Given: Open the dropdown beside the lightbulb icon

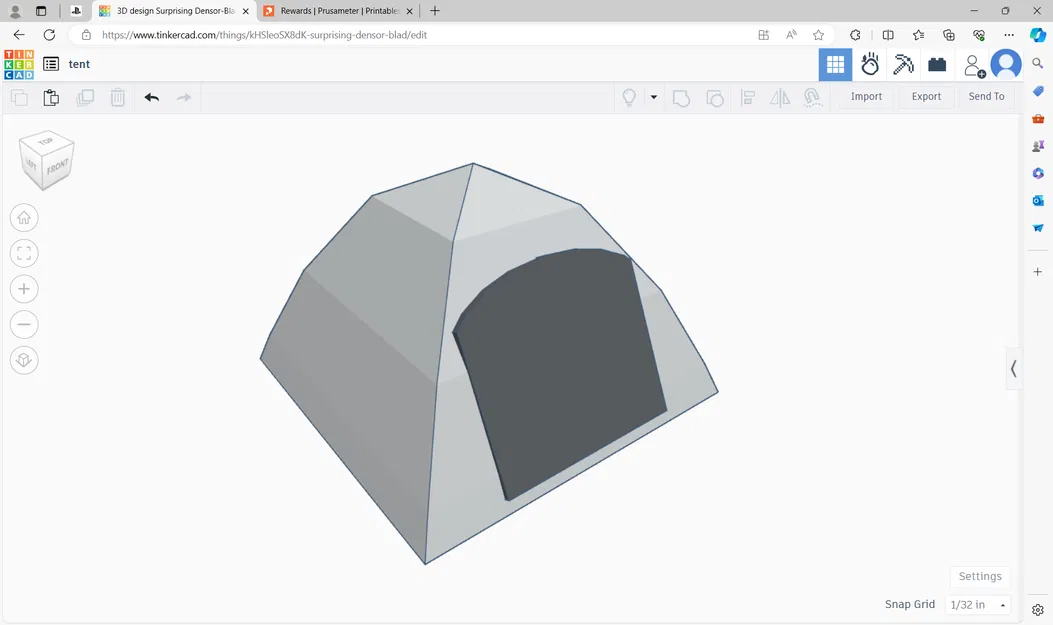Looking at the screenshot, I should pos(653,97).
